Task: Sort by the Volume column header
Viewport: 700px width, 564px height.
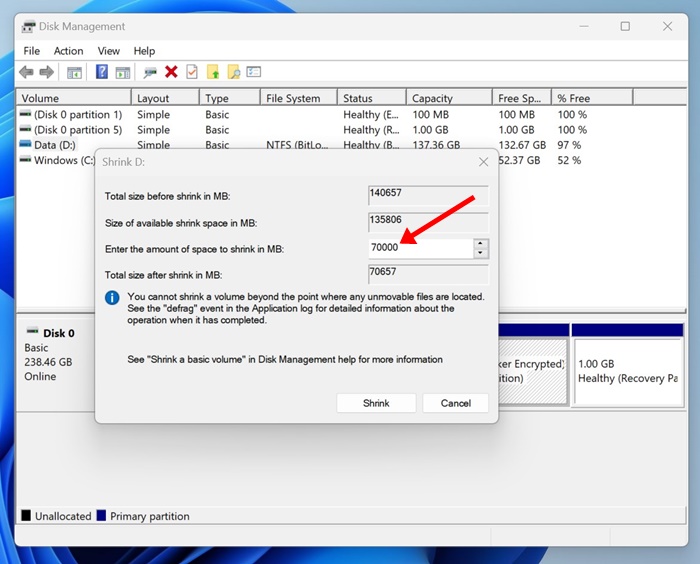Action: click(74, 98)
